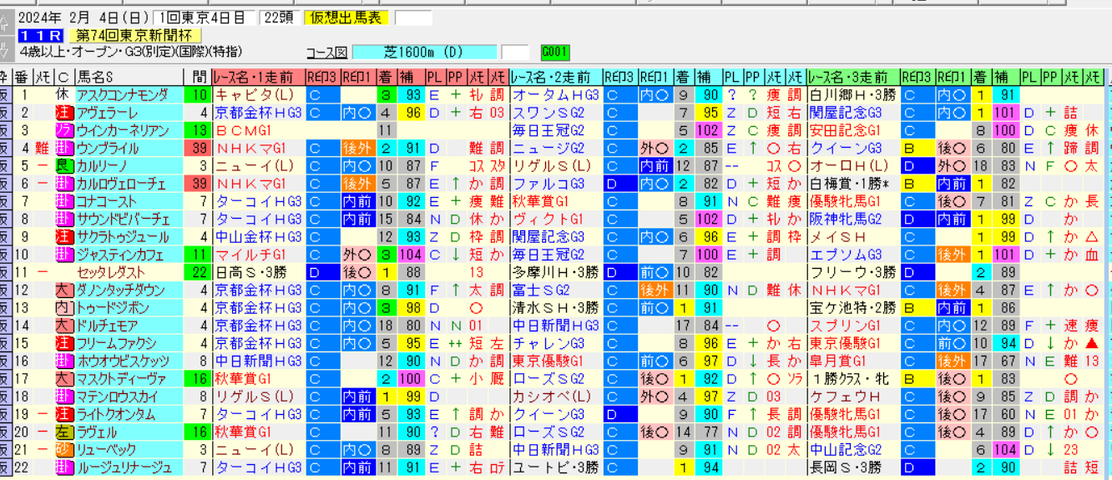Click the 22頭 runner count field
Viewport: 1112px width, 480px height.
tap(279, 17)
